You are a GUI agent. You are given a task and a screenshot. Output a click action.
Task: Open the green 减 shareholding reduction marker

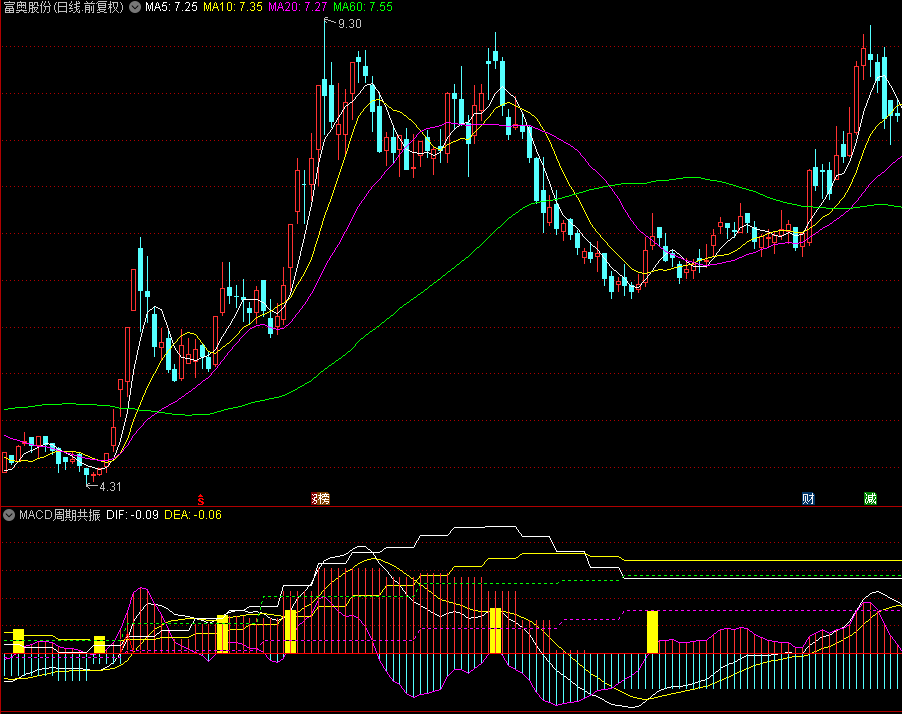click(x=870, y=499)
